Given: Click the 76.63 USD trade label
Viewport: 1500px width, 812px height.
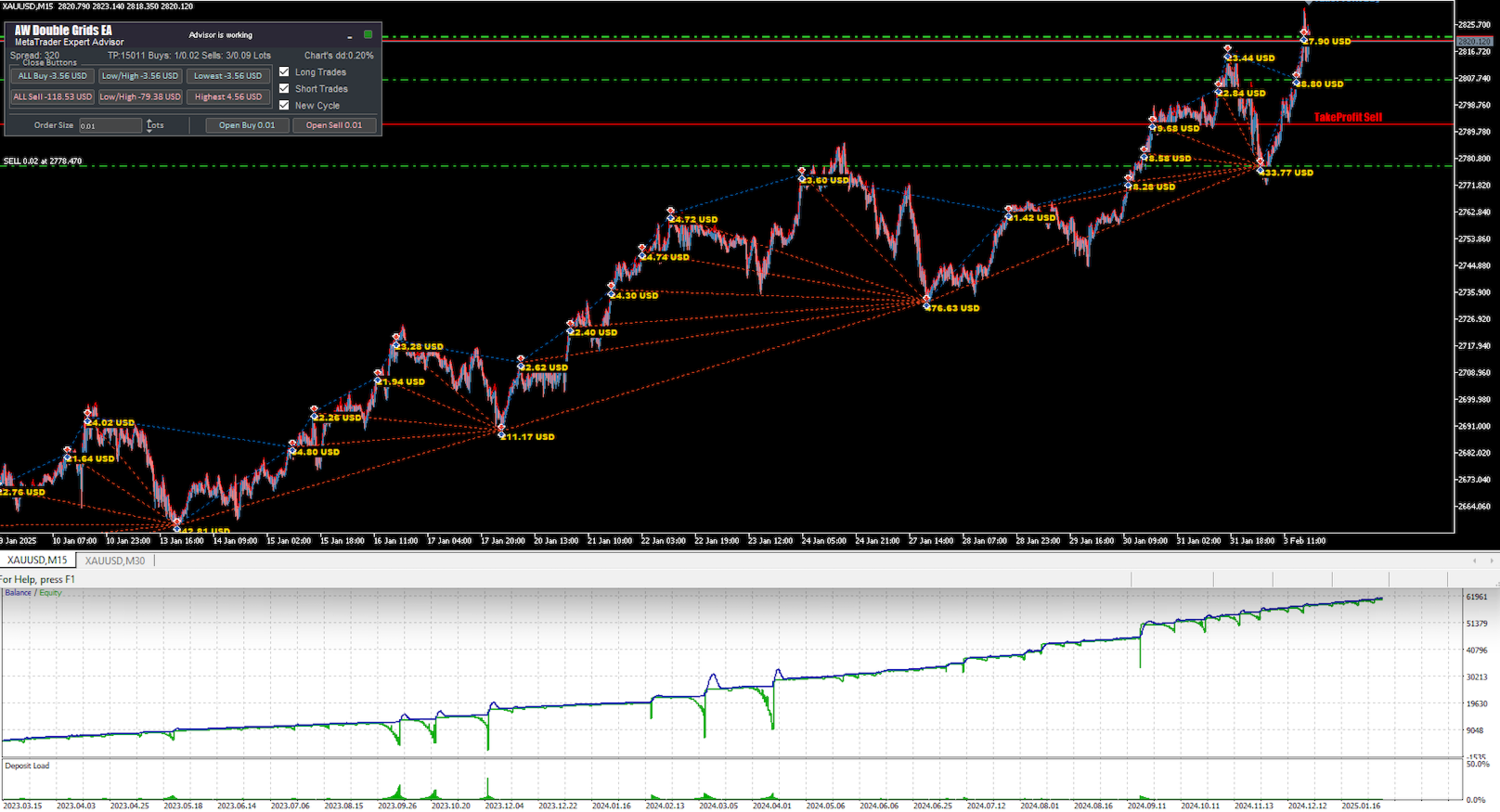Looking at the screenshot, I should [x=955, y=308].
